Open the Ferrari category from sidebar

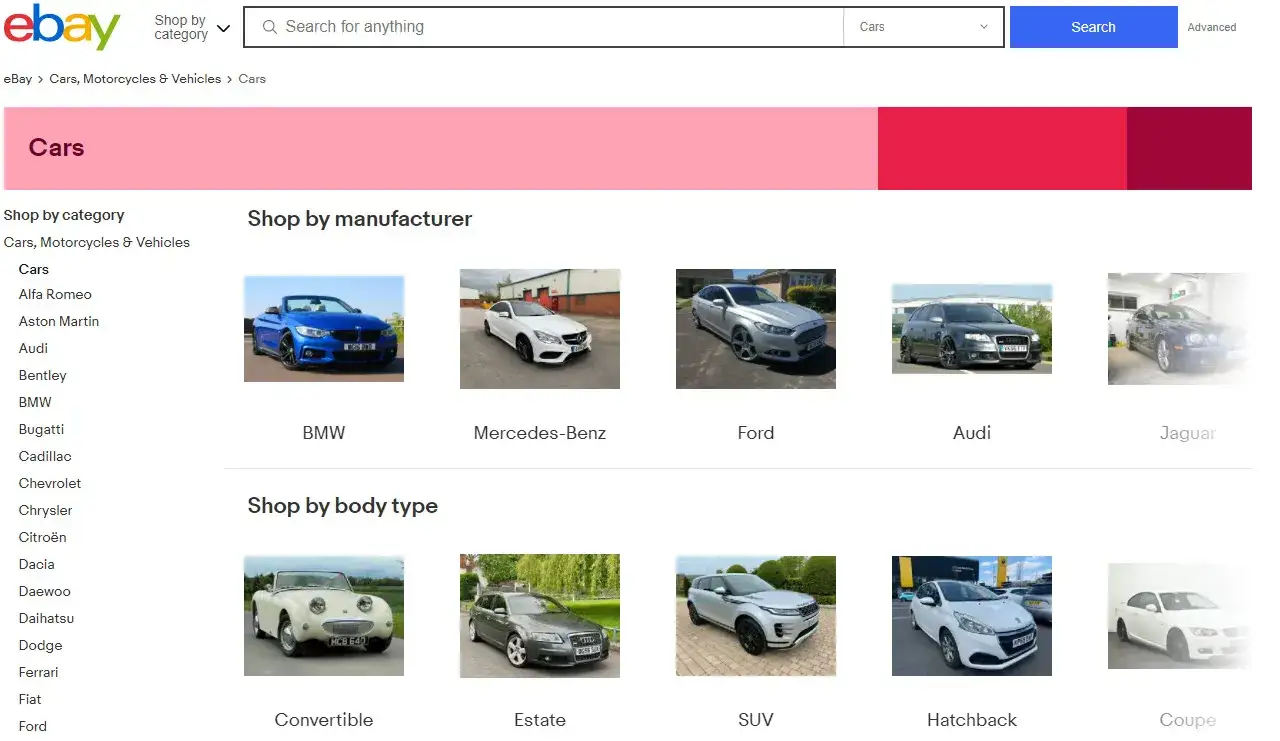coord(38,672)
